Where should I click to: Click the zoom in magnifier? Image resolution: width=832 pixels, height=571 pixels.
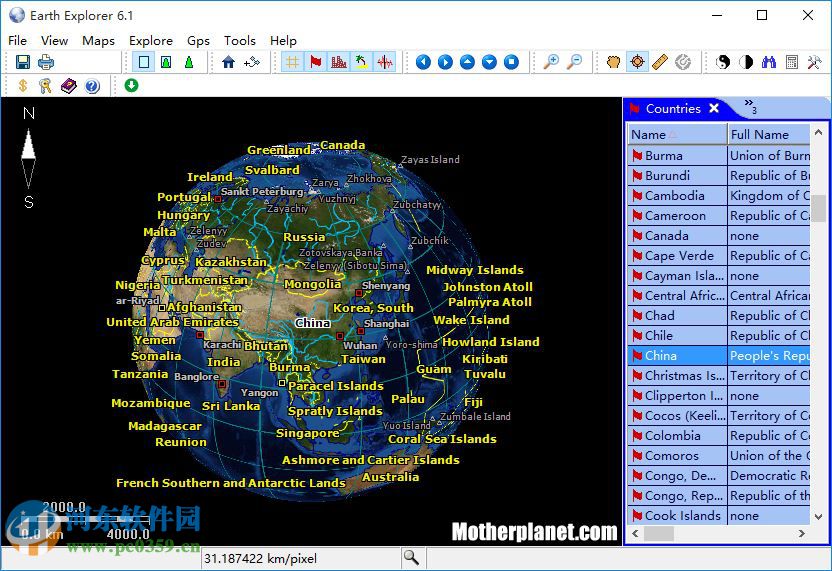pyautogui.click(x=551, y=62)
